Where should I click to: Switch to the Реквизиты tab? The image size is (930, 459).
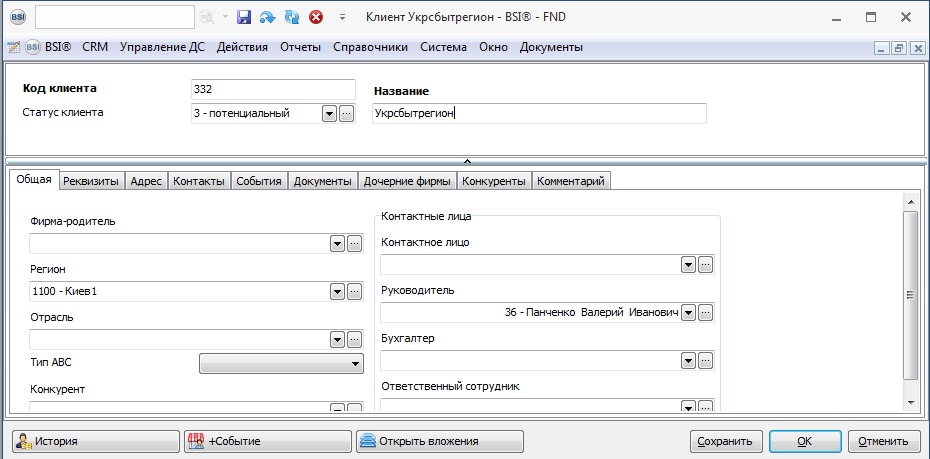(x=91, y=181)
